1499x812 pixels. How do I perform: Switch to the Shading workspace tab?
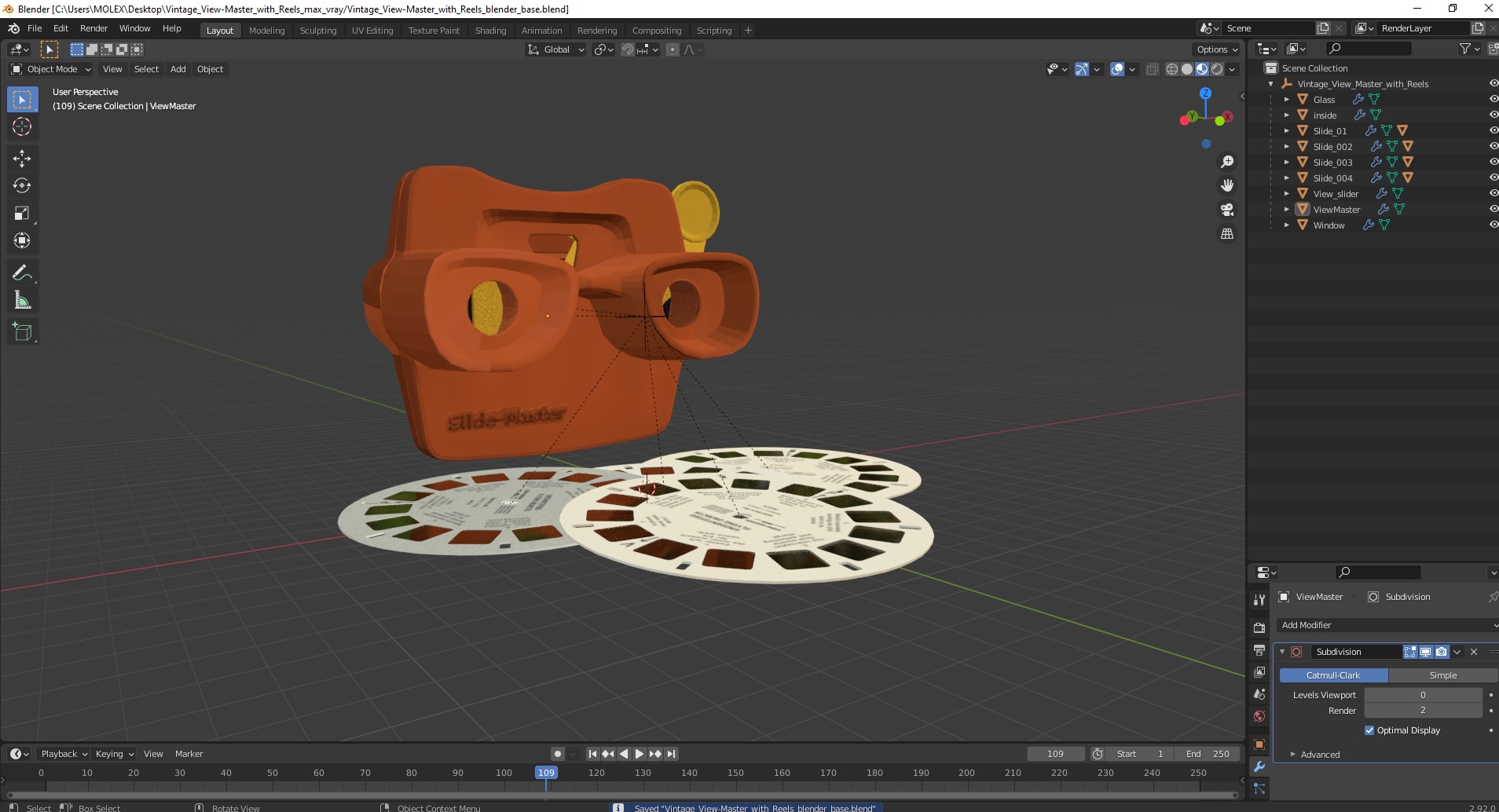pyautogui.click(x=490, y=31)
